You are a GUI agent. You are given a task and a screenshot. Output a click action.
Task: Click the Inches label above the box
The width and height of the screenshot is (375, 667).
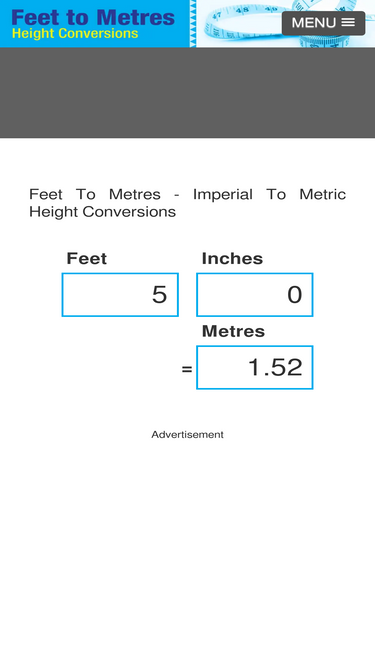[232, 259]
